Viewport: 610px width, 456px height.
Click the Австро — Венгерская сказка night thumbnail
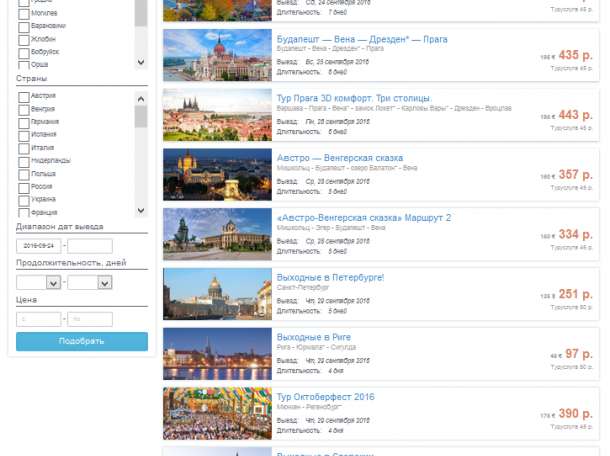pyautogui.click(x=217, y=174)
